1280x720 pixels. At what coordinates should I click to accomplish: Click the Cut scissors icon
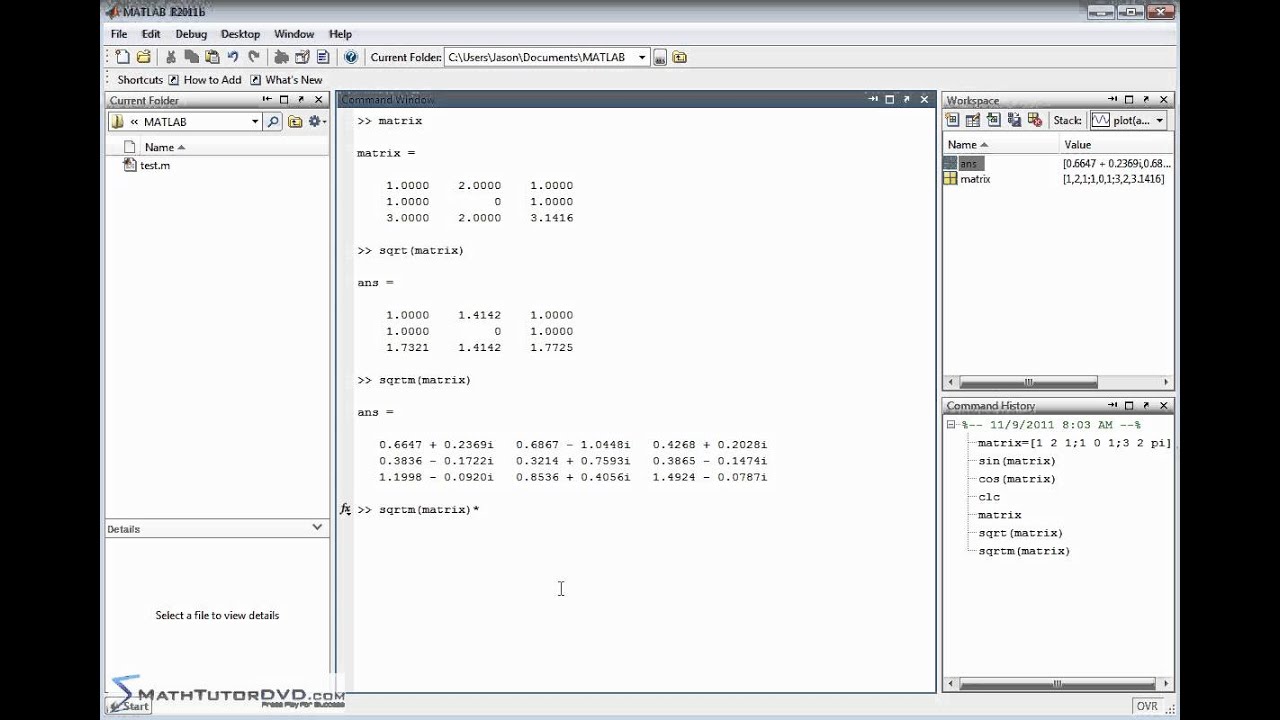171,57
